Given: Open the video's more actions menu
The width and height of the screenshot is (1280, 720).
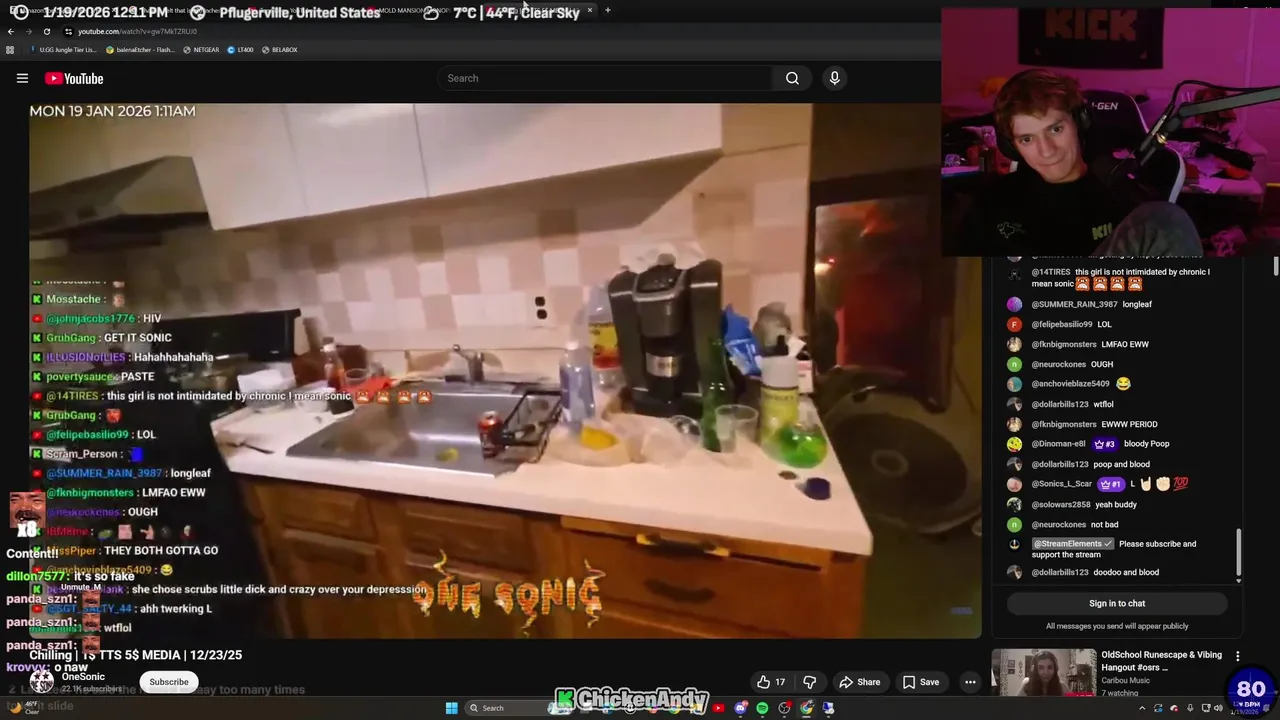Looking at the screenshot, I should pyautogui.click(x=970, y=682).
